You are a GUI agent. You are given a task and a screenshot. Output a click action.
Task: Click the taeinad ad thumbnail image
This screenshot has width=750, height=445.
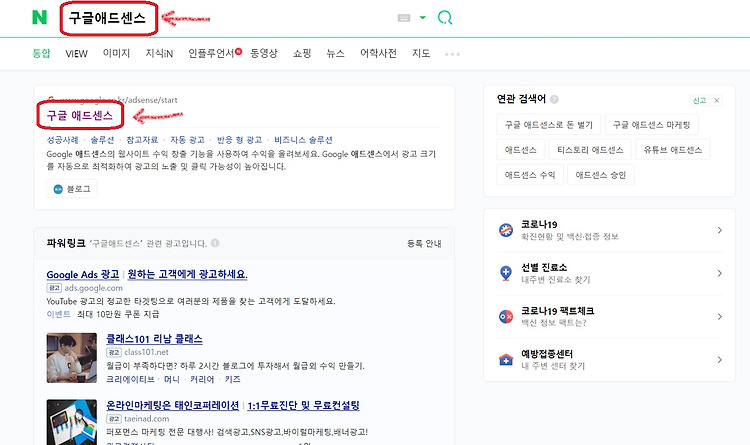pos(72,423)
